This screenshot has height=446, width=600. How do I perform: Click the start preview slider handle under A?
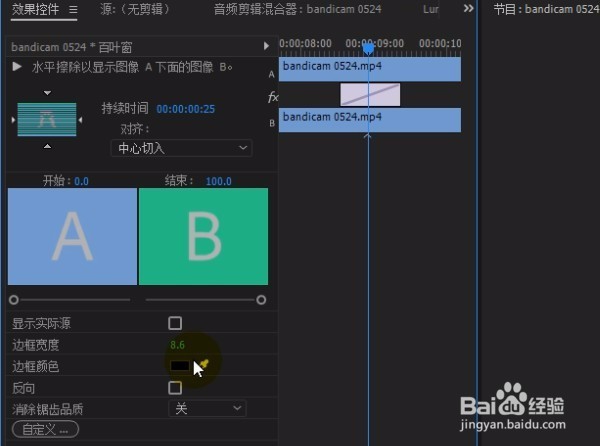[x=14, y=300]
